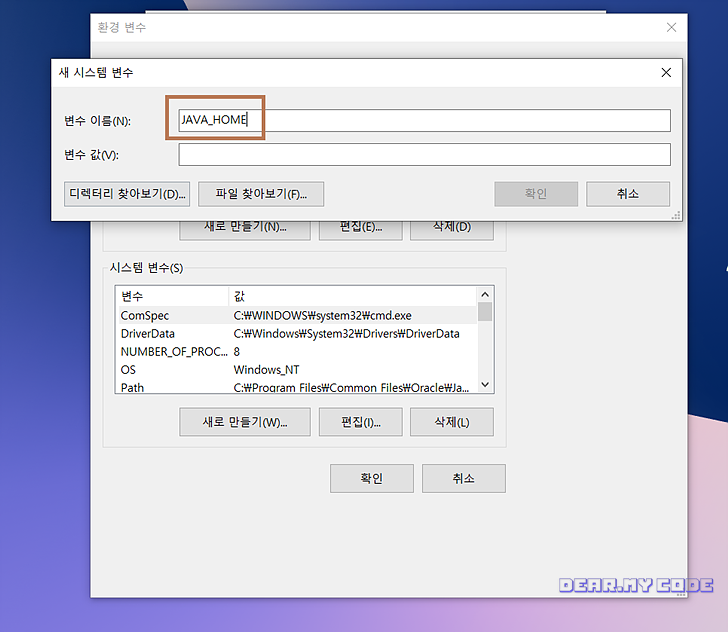Select the ComSpec system variable row

pos(297,315)
